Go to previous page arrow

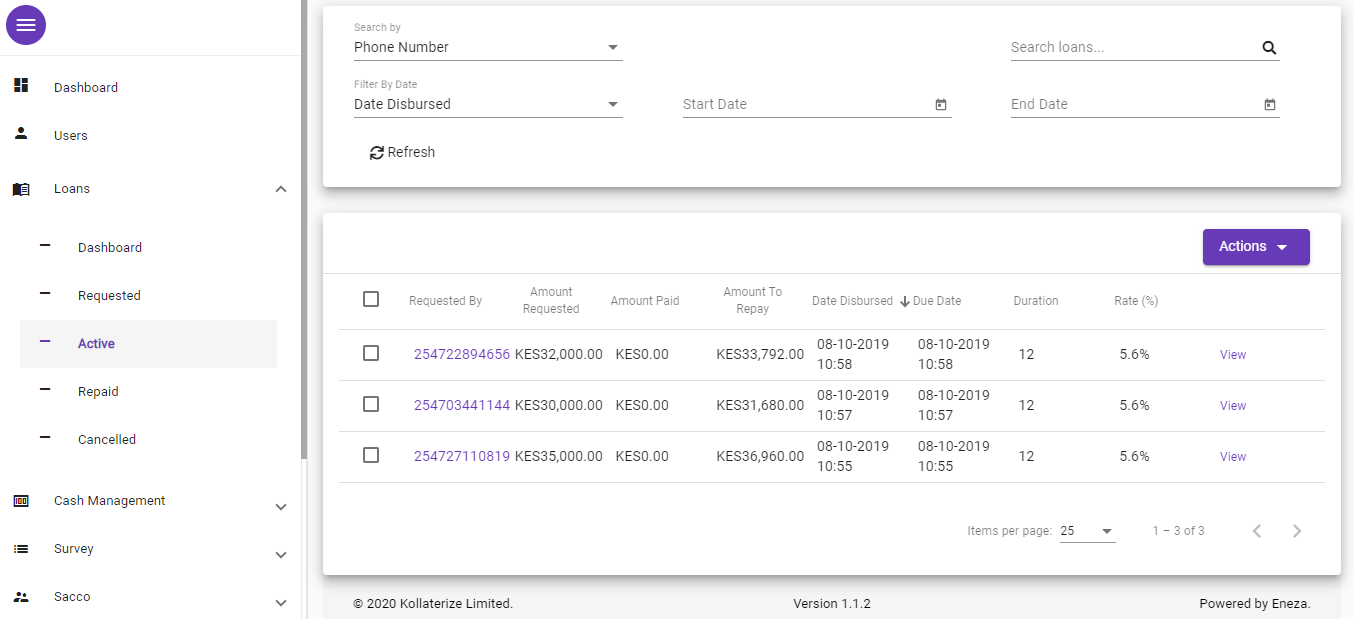coord(1257,531)
